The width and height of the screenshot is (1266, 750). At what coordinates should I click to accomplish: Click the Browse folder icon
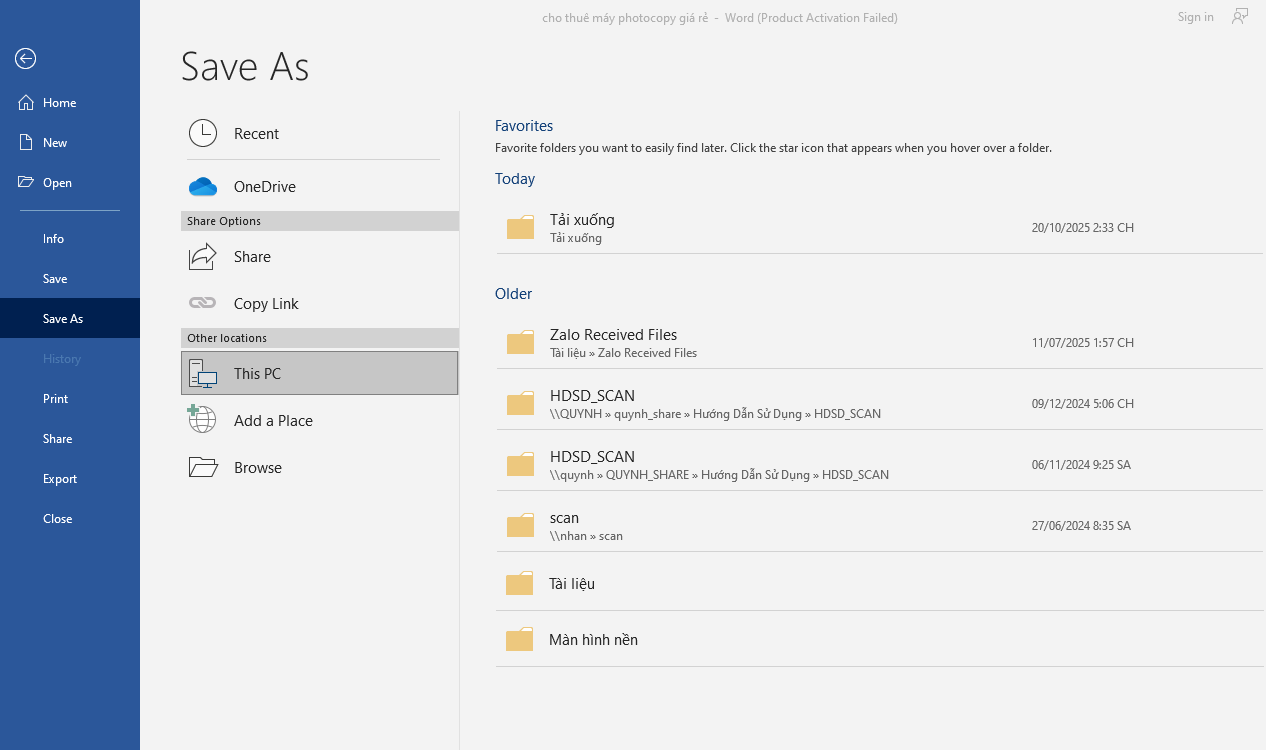[203, 467]
